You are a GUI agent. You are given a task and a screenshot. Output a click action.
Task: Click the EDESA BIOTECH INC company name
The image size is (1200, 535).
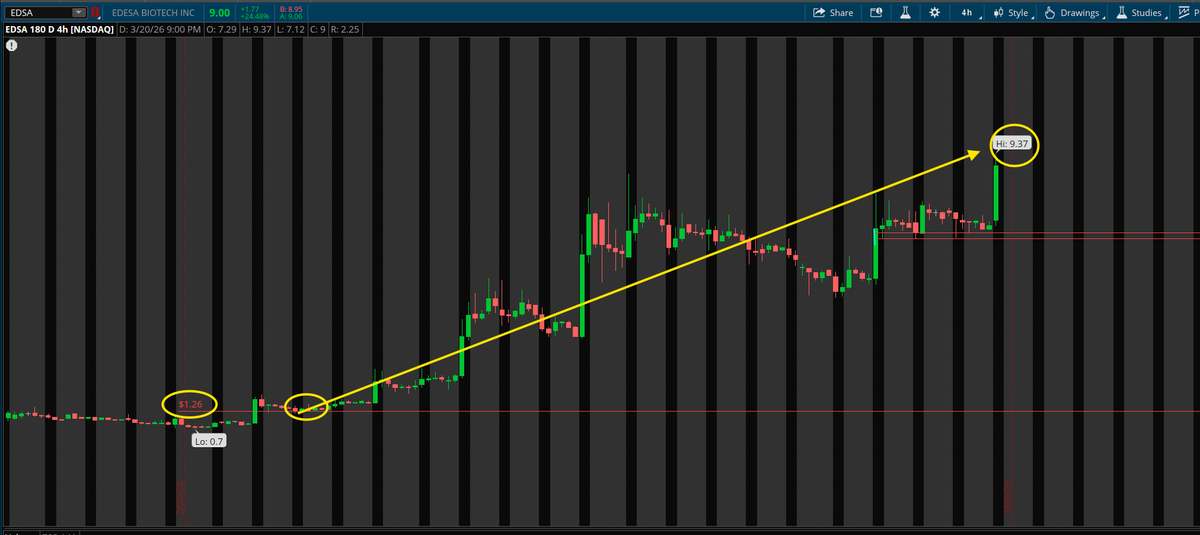[x=153, y=13]
